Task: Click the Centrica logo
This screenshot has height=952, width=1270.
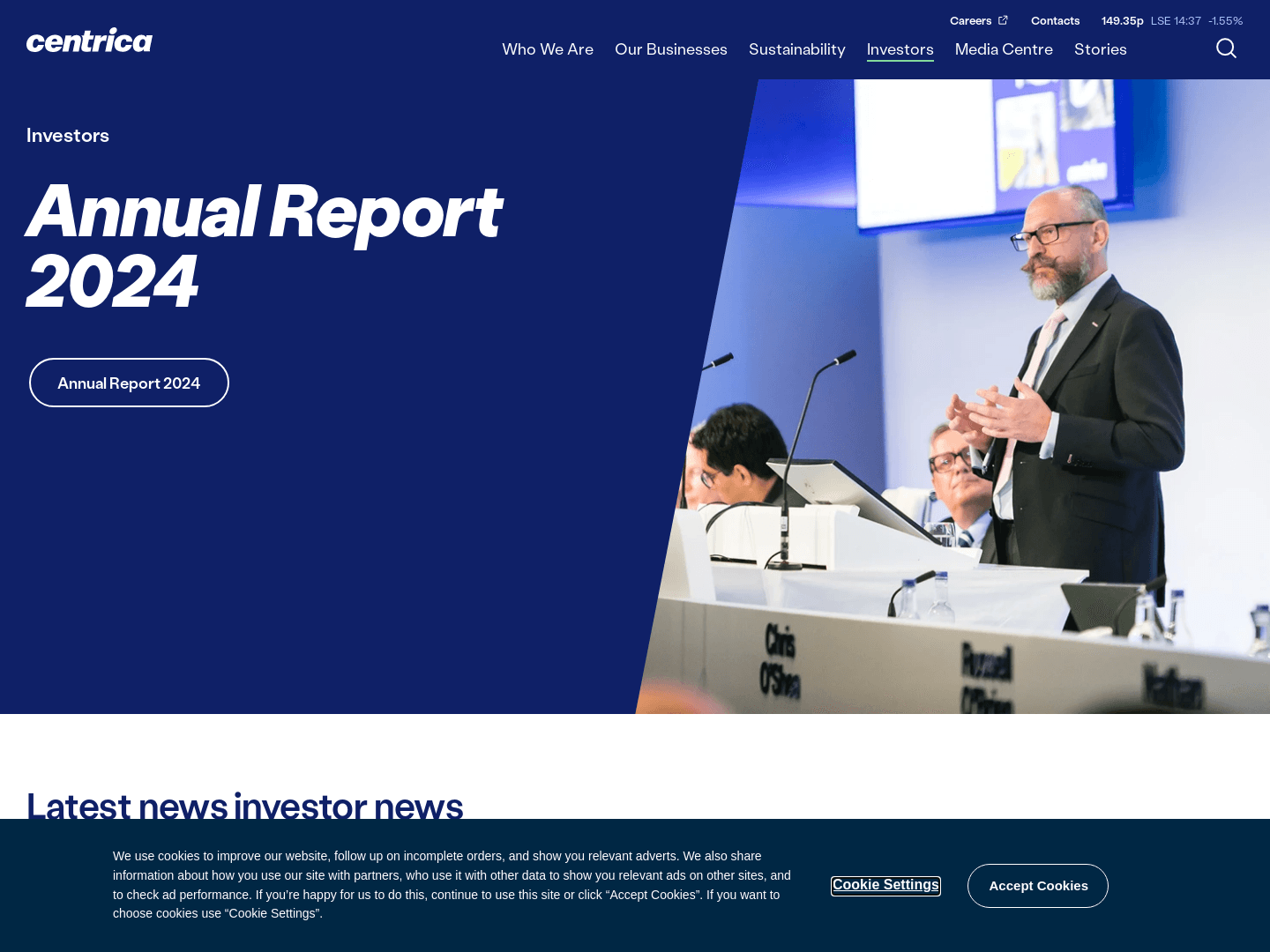Action: pos(89,41)
